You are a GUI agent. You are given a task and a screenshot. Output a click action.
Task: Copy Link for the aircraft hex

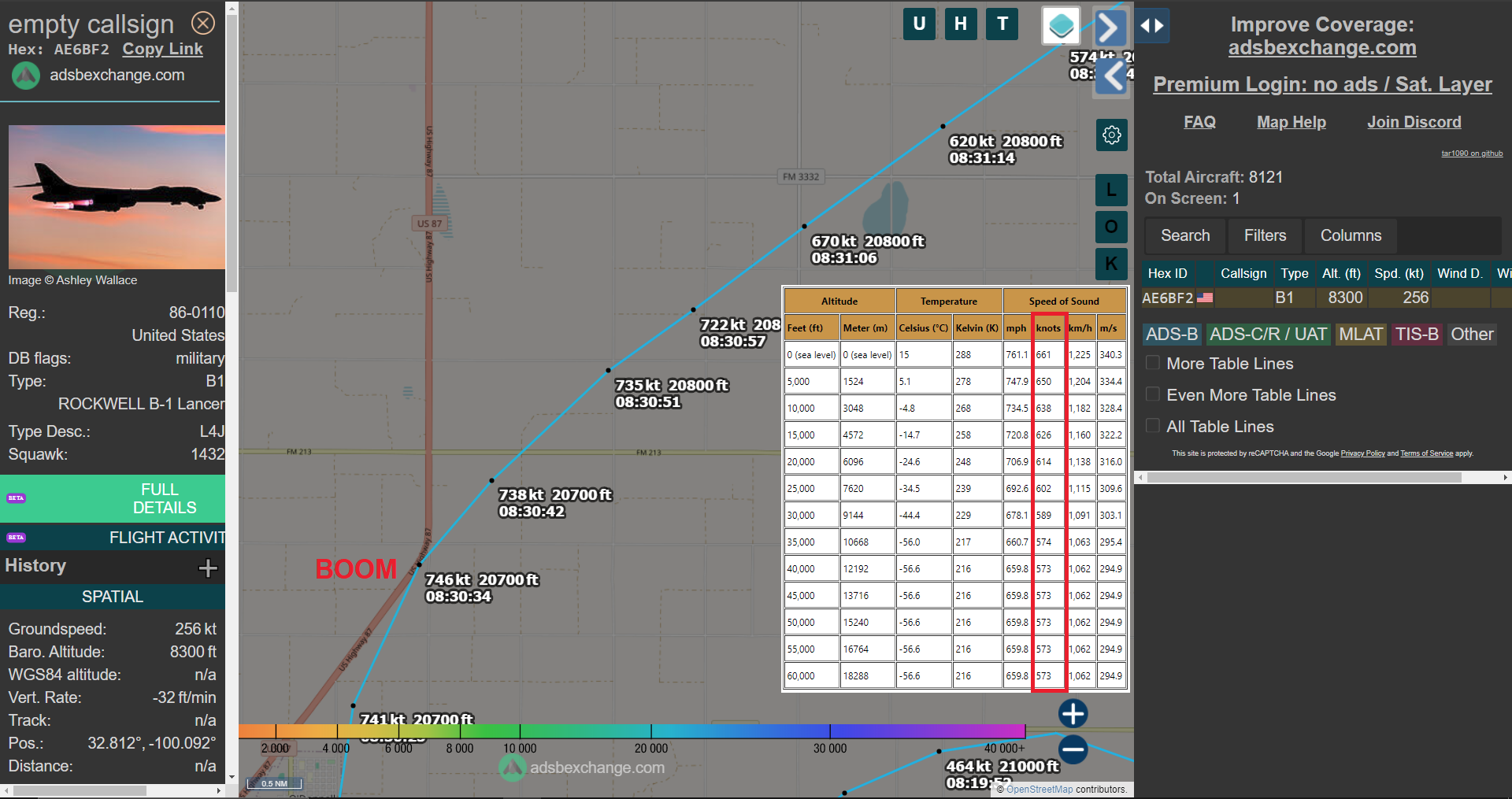[x=162, y=49]
